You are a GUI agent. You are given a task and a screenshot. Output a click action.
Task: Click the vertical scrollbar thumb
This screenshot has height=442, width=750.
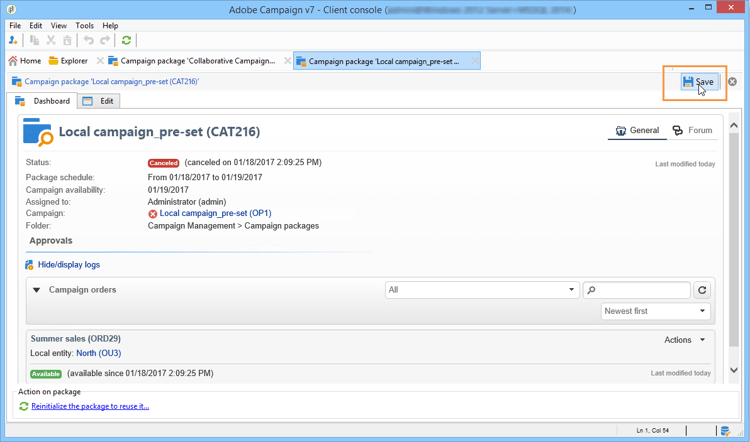(x=734, y=241)
